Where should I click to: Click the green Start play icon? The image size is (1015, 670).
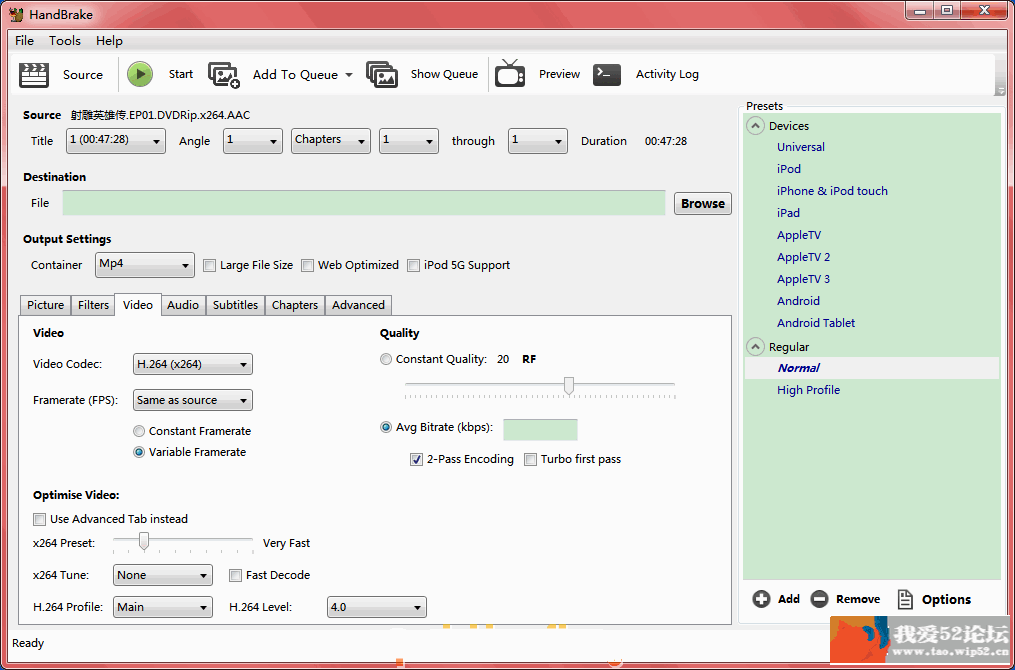tap(140, 74)
